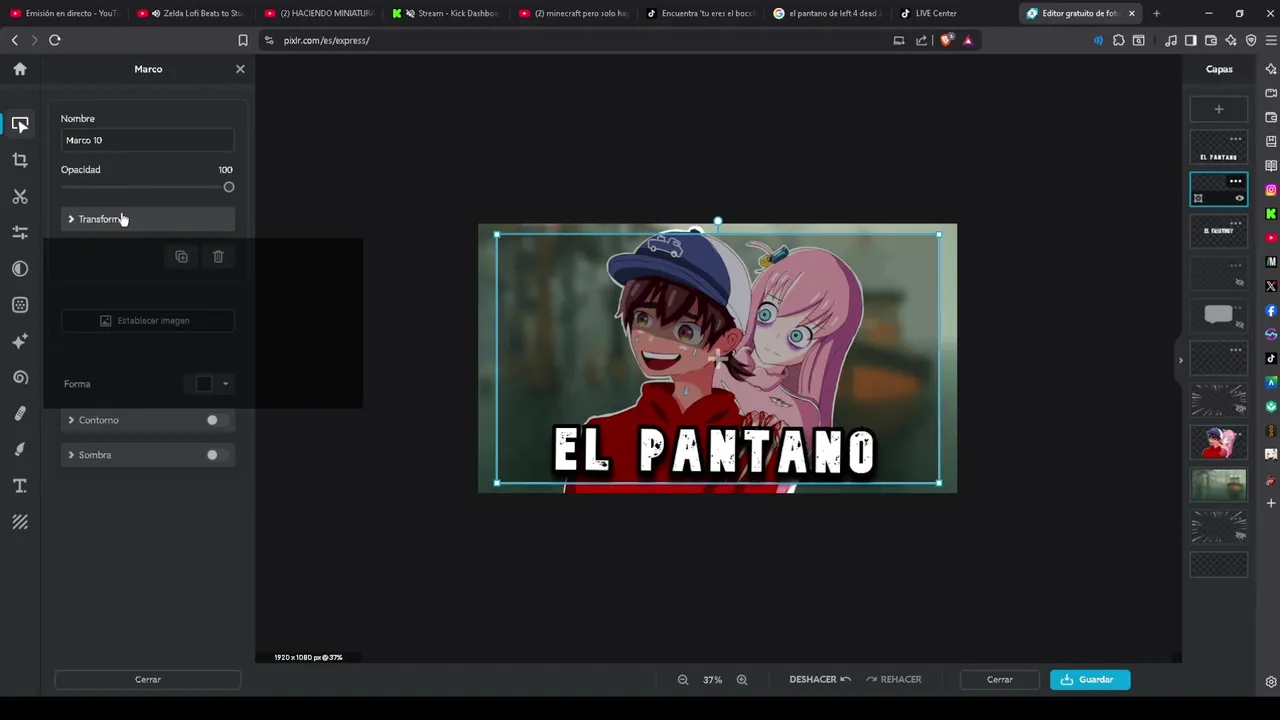Open the Forma shape dropdown arrow
The height and width of the screenshot is (720, 1280).
coord(225,384)
